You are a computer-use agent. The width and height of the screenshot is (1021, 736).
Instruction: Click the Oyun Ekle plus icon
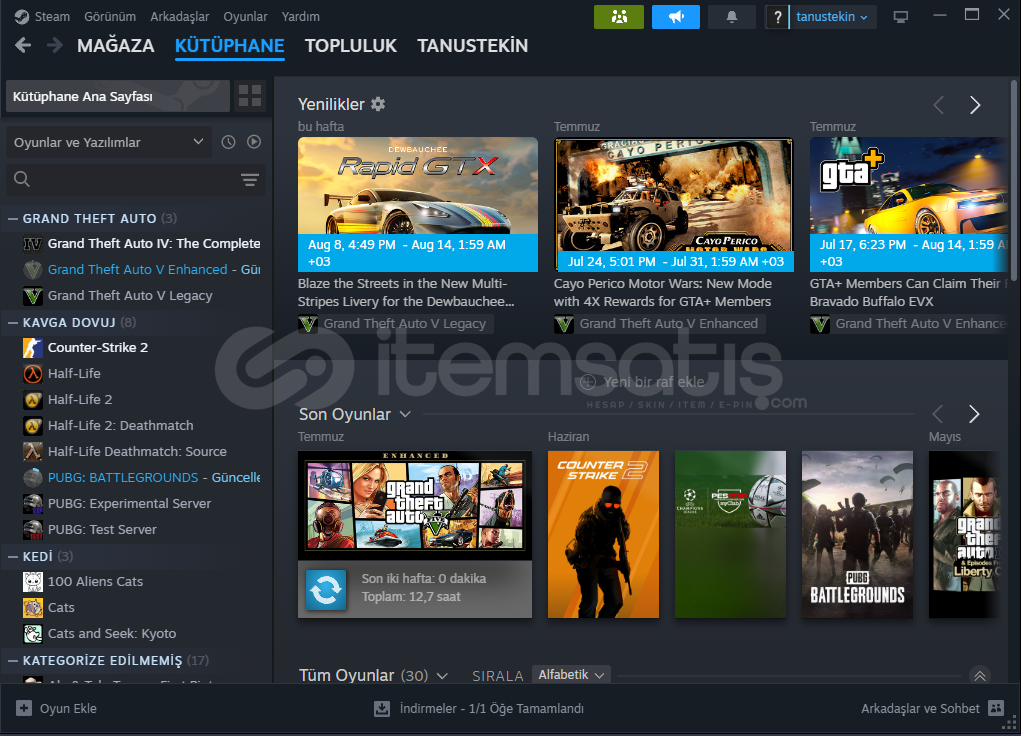[x=23, y=708]
